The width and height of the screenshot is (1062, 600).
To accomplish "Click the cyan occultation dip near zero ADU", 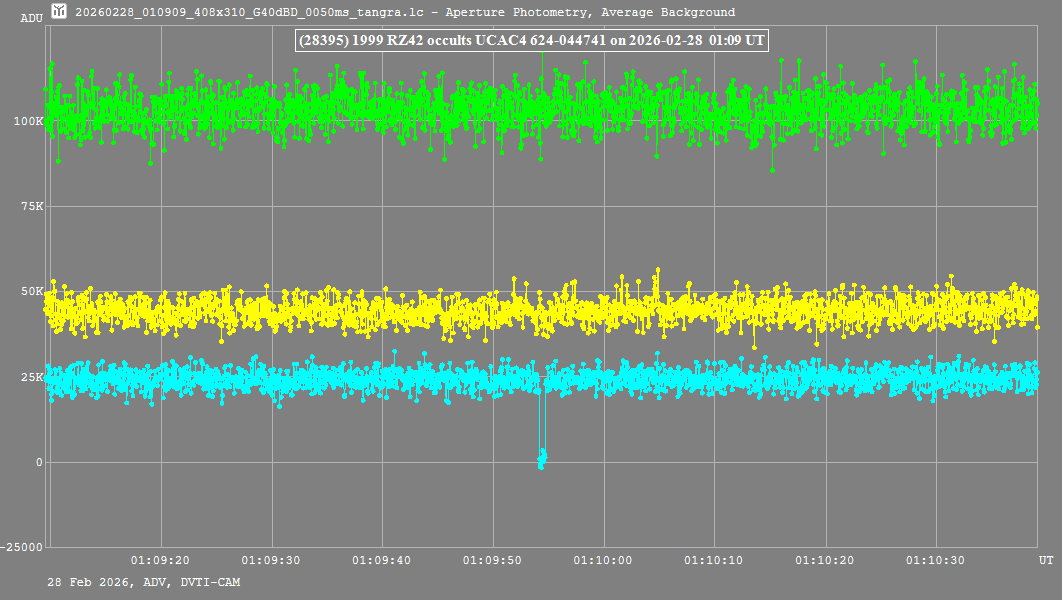I will [x=542, y=458].
